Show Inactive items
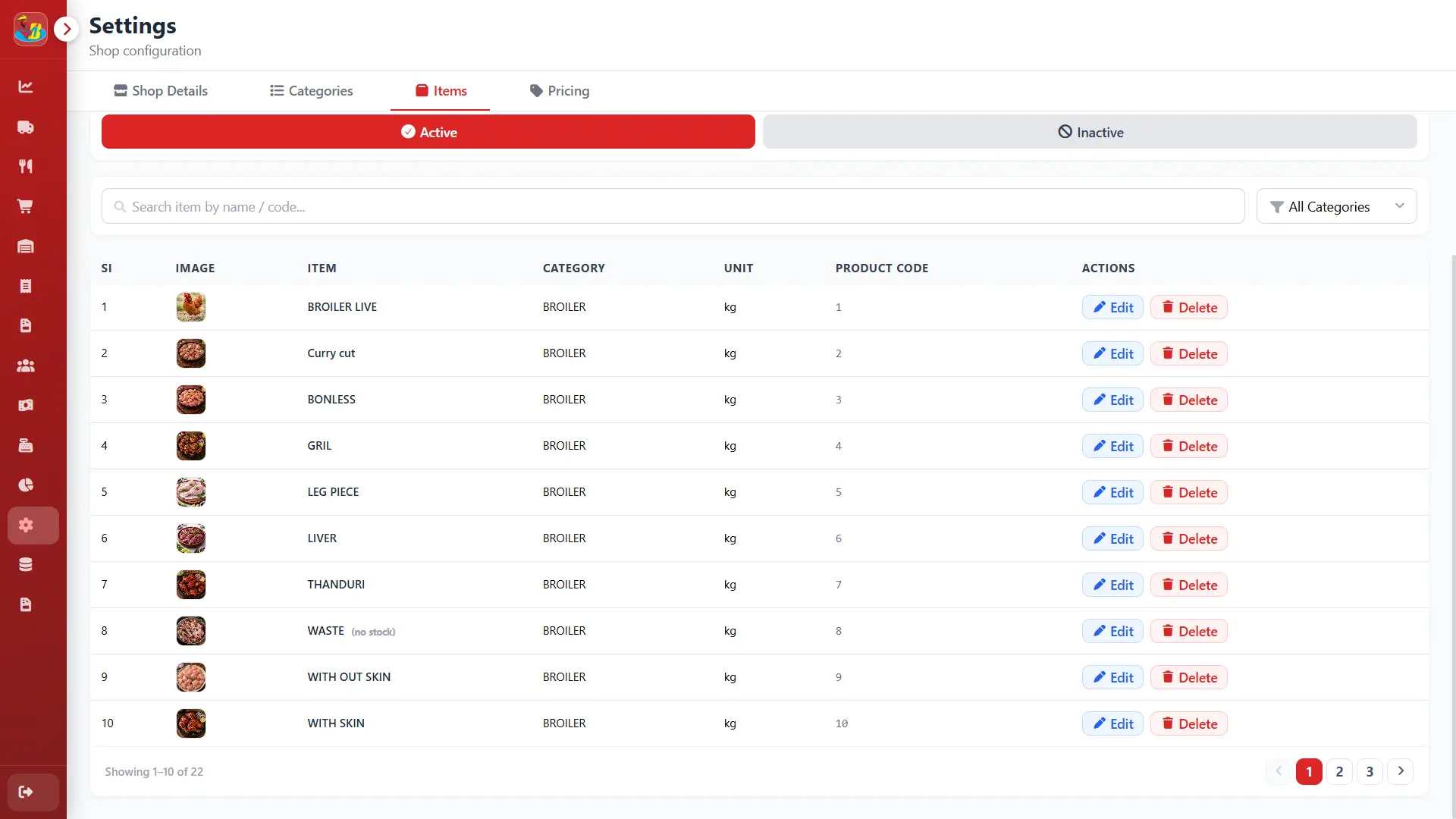 [1090, 132]
